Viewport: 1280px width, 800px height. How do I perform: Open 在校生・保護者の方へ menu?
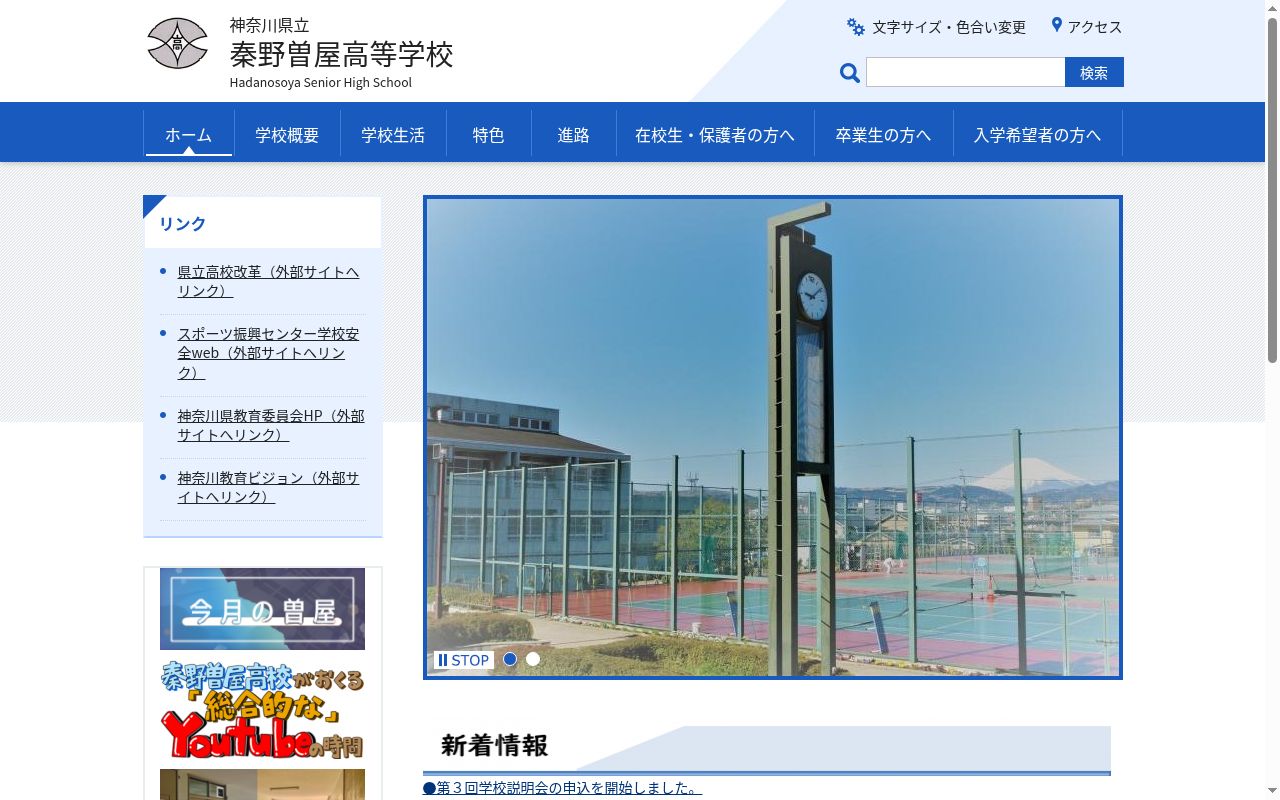pos(715,134)
